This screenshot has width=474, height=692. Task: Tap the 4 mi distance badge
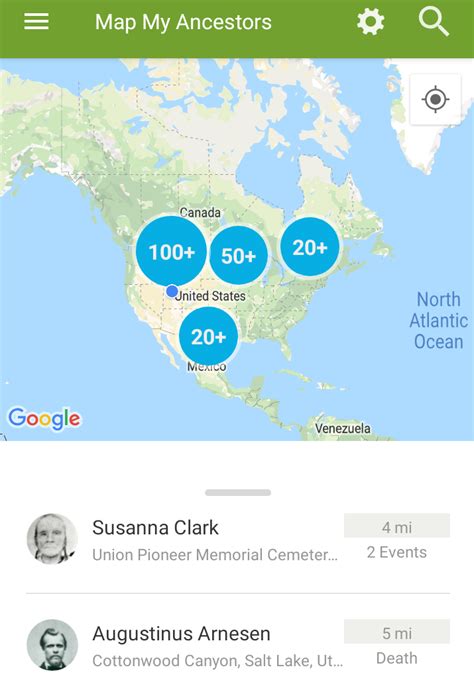click(397, 527)
